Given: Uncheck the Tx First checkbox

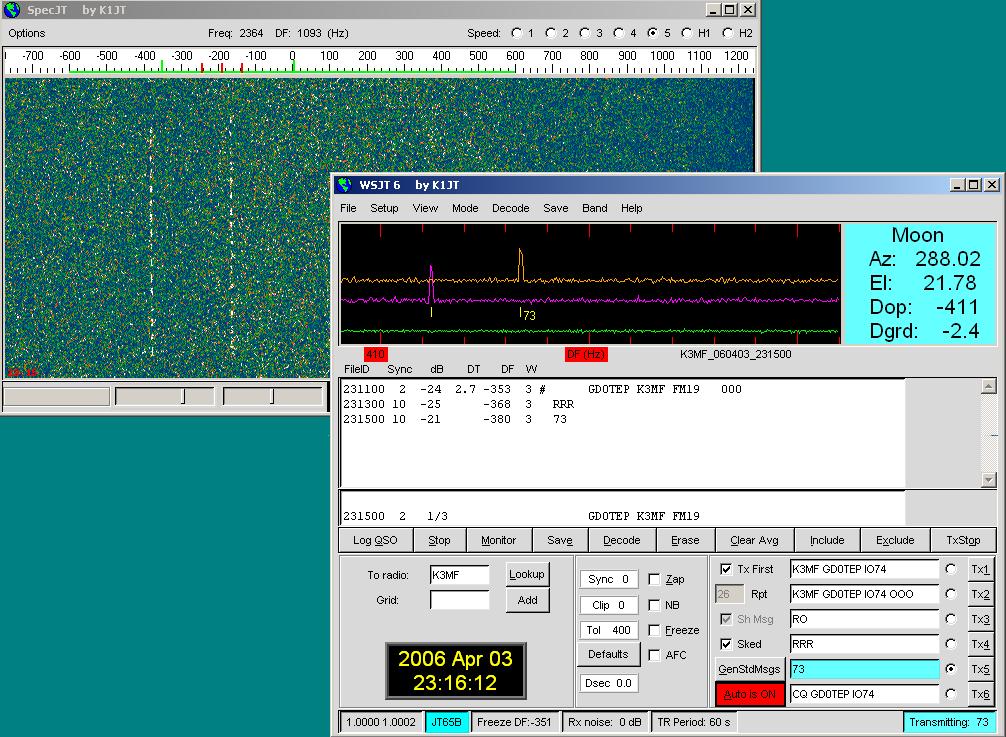Looking at the screenshot, I should [x=726, y=569].
